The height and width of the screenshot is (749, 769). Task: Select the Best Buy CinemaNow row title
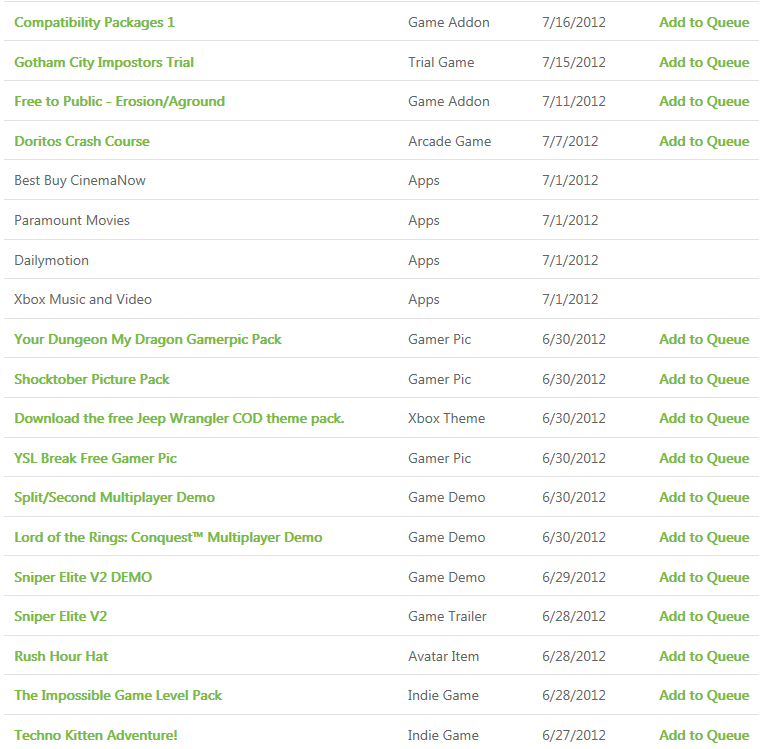pos(80,181)
